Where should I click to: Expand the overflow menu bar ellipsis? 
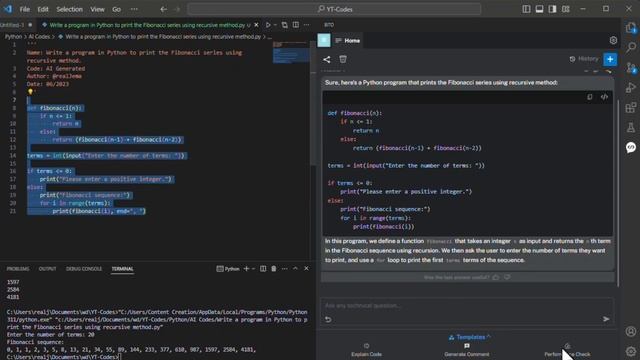(x=134, y=9)
